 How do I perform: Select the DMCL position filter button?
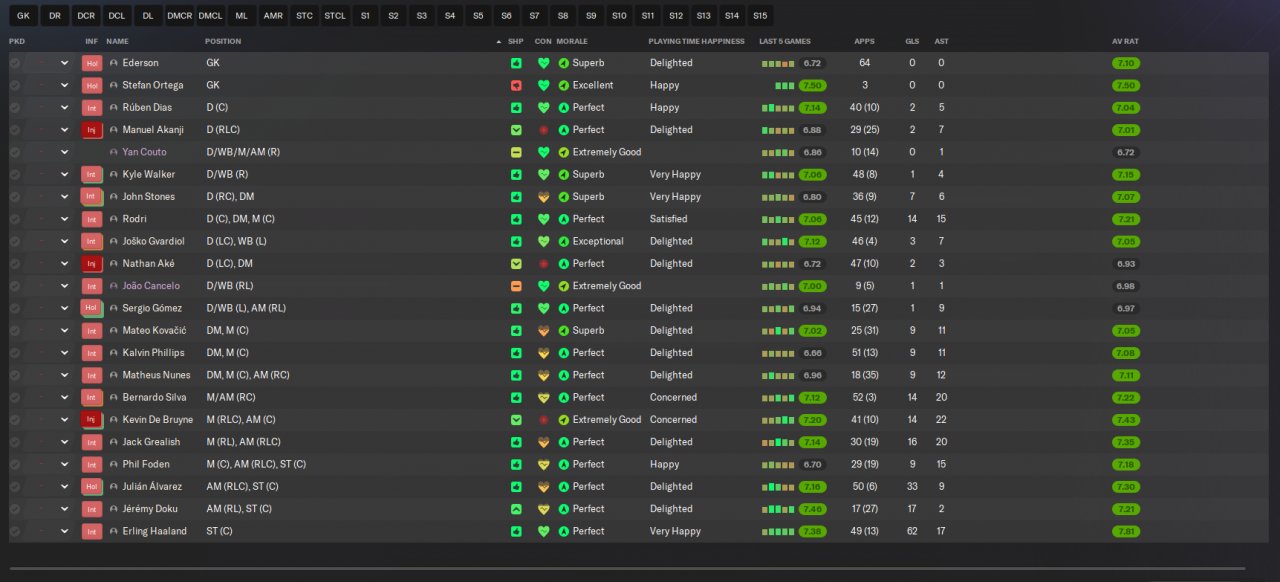click(x=210, y=16)
